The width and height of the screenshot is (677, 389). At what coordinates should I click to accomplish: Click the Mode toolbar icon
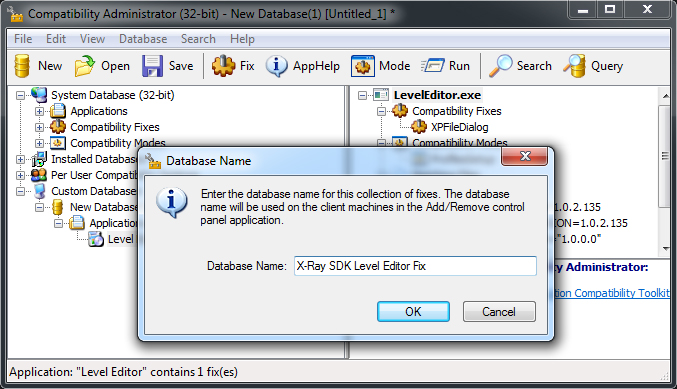[x=363, y=66]
